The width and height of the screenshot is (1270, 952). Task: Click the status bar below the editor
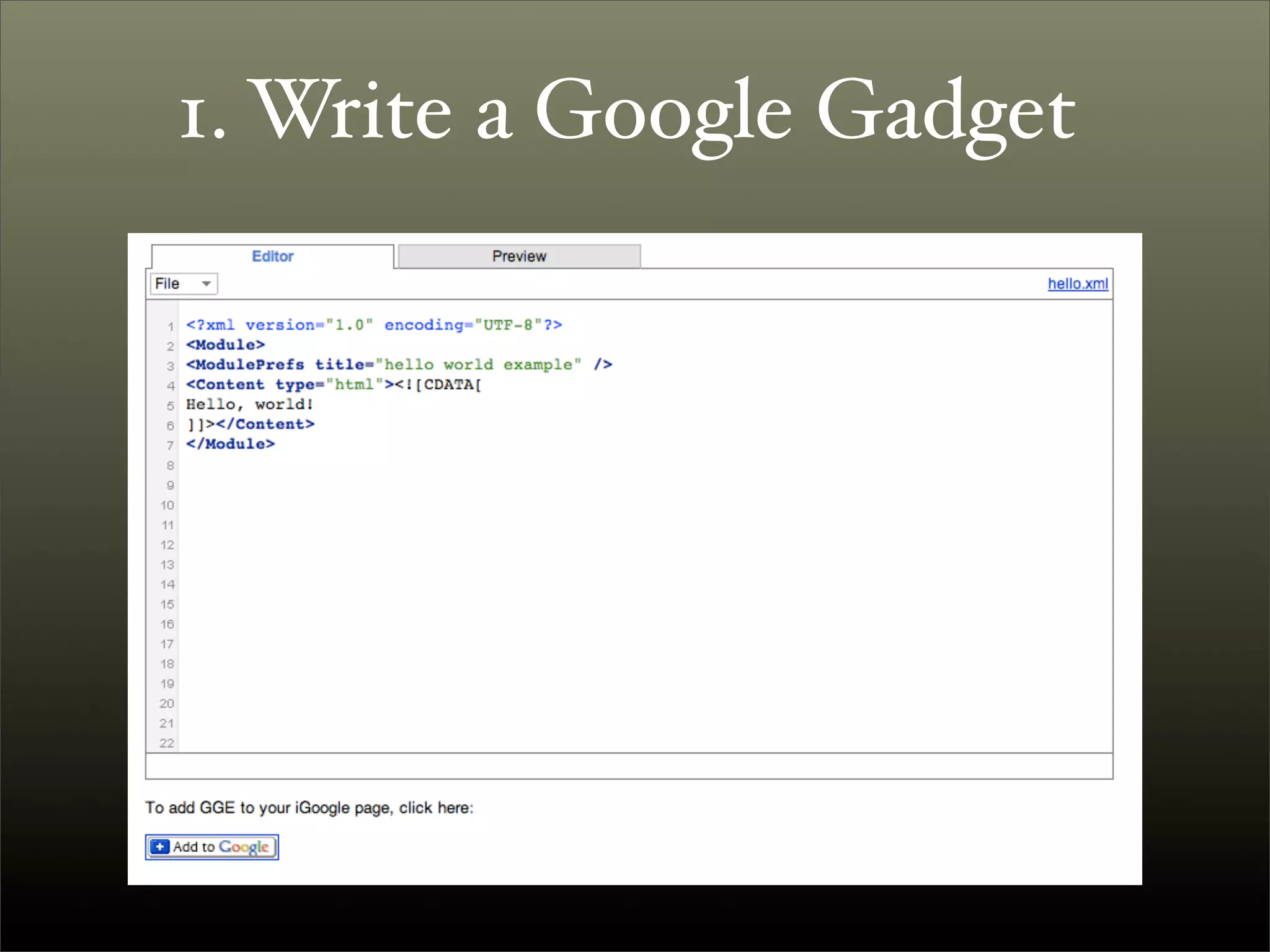[x=629, y=766]
